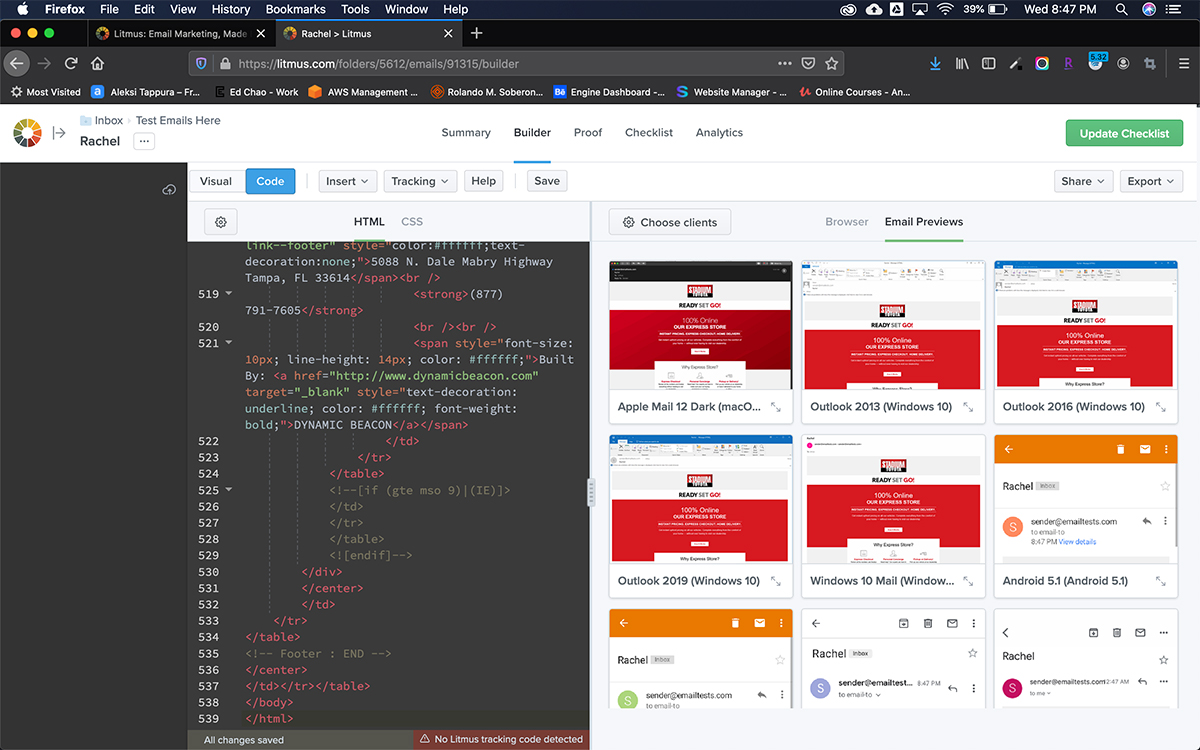
Task: Reload the page in Firefox
Action: [x=71, y=63]
